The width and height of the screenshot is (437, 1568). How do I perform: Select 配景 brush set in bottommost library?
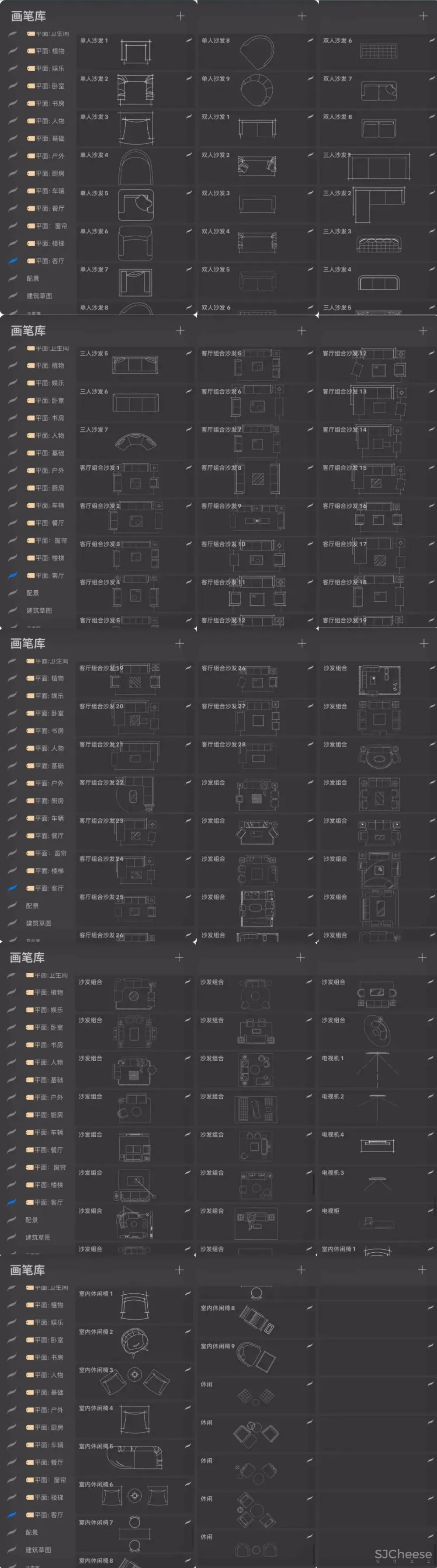[32, 1532]
